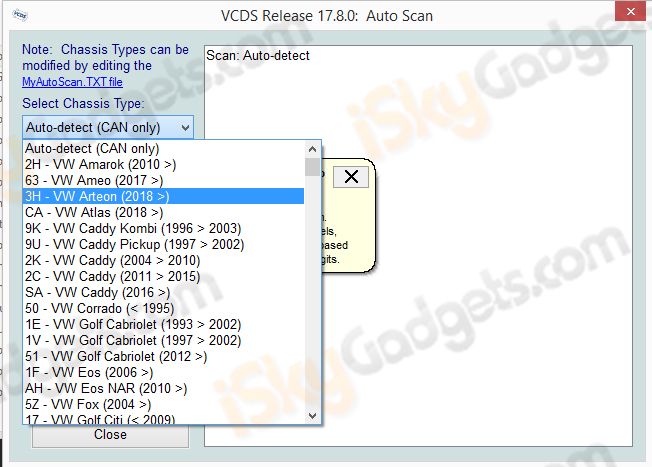Click the VCDS application icon in title bar
This screenshot has height=467, width=652.
pyautogui.click(x=20, y=15)
